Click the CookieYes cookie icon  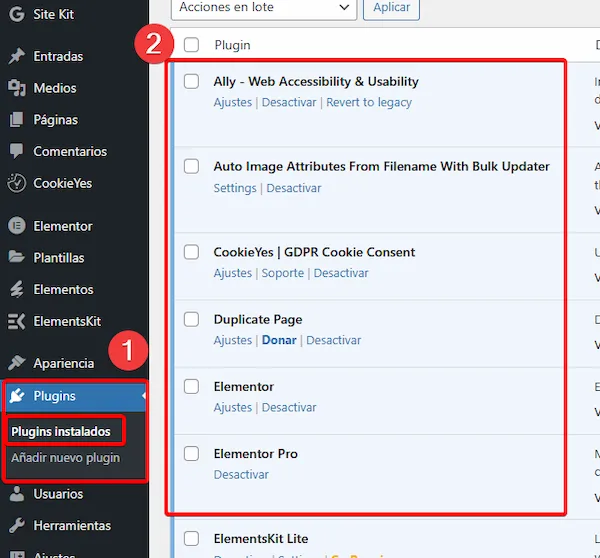coord(17,183)
